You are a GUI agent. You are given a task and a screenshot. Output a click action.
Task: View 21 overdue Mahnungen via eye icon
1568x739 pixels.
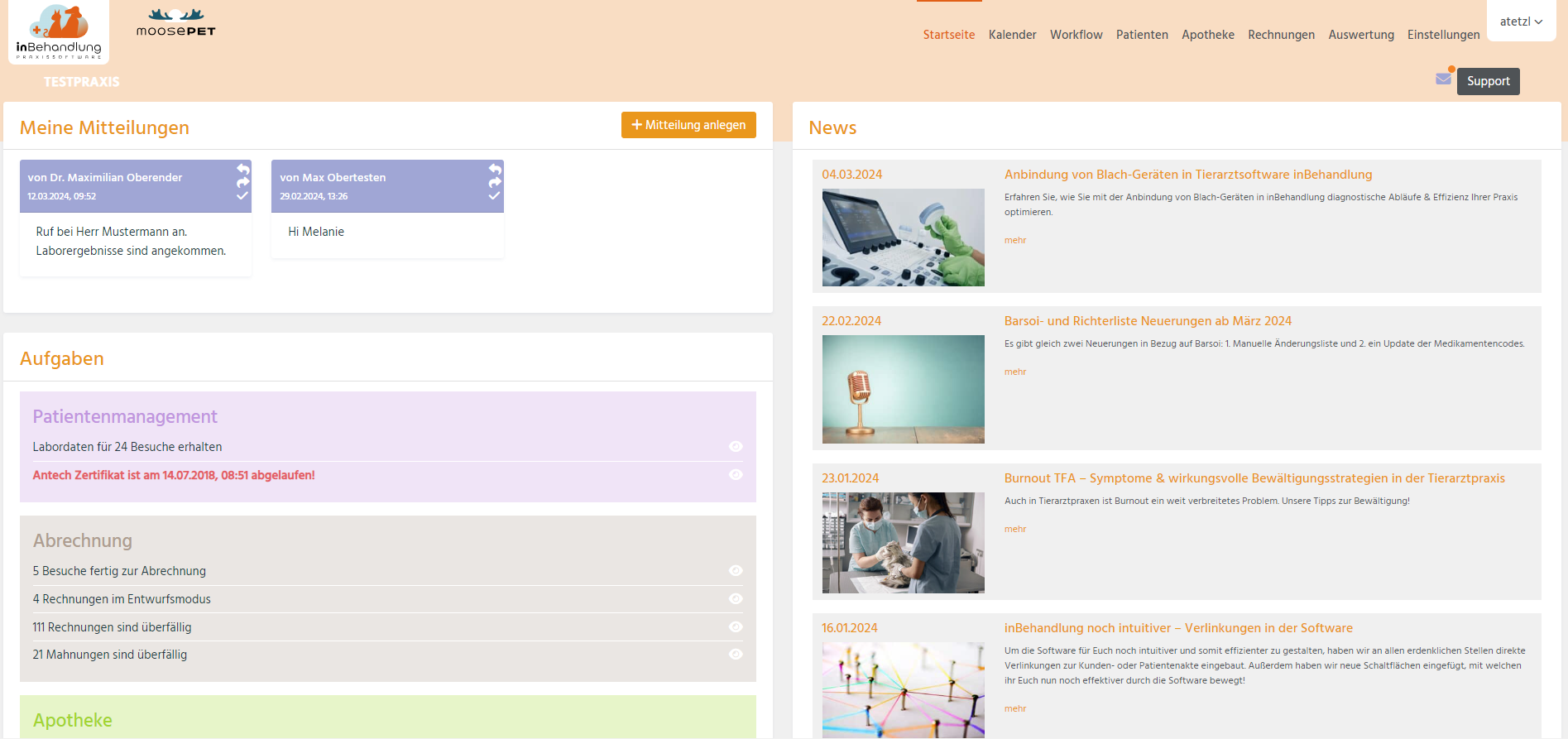736,655
